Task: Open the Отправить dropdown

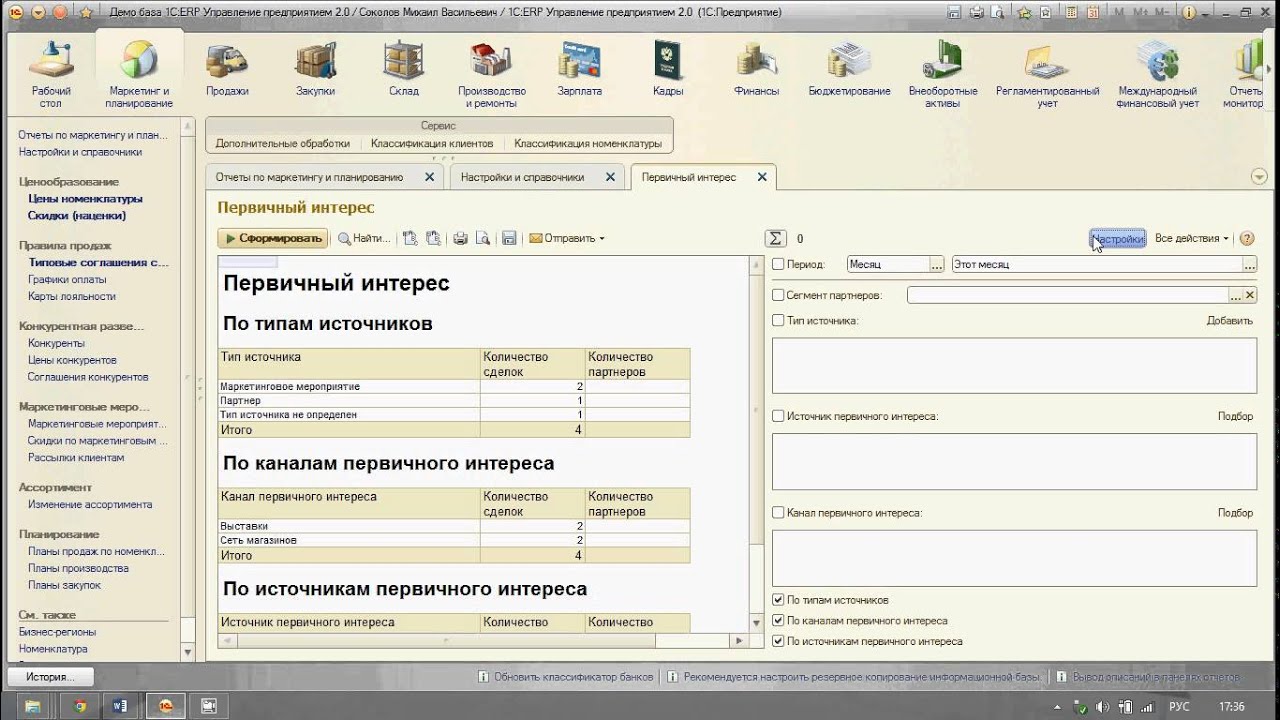Action: 566,238
